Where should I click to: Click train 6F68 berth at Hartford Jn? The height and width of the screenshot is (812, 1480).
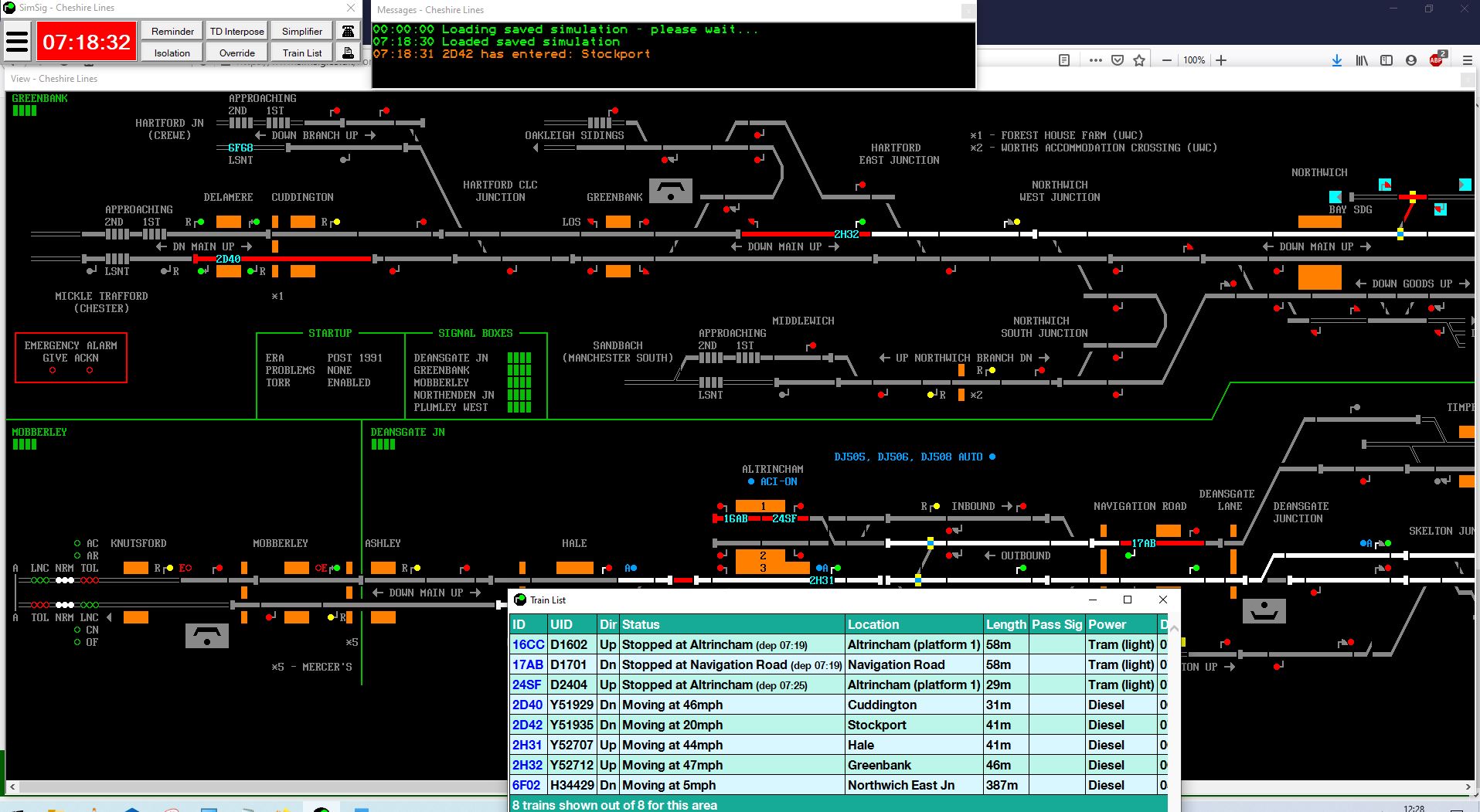click(x=240, y=148)
